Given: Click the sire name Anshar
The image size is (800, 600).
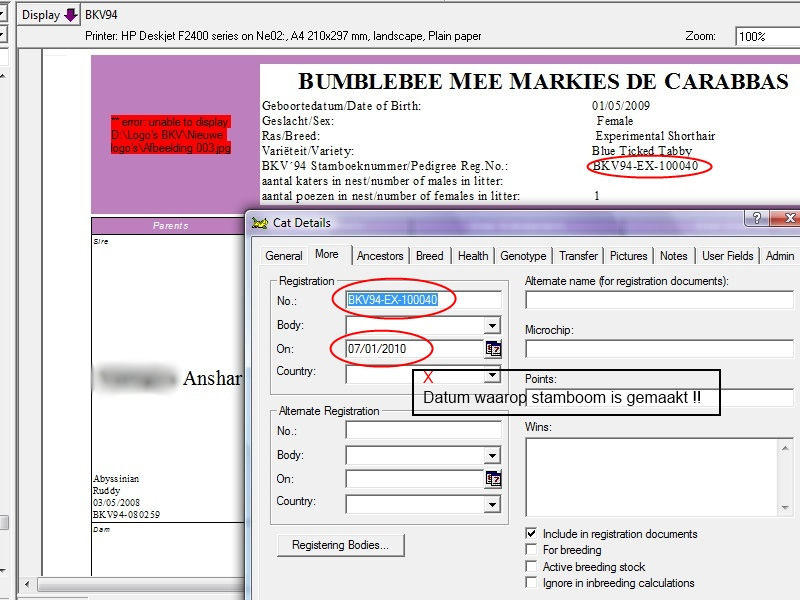Looking at the screenshot, I should coord(212,379).
